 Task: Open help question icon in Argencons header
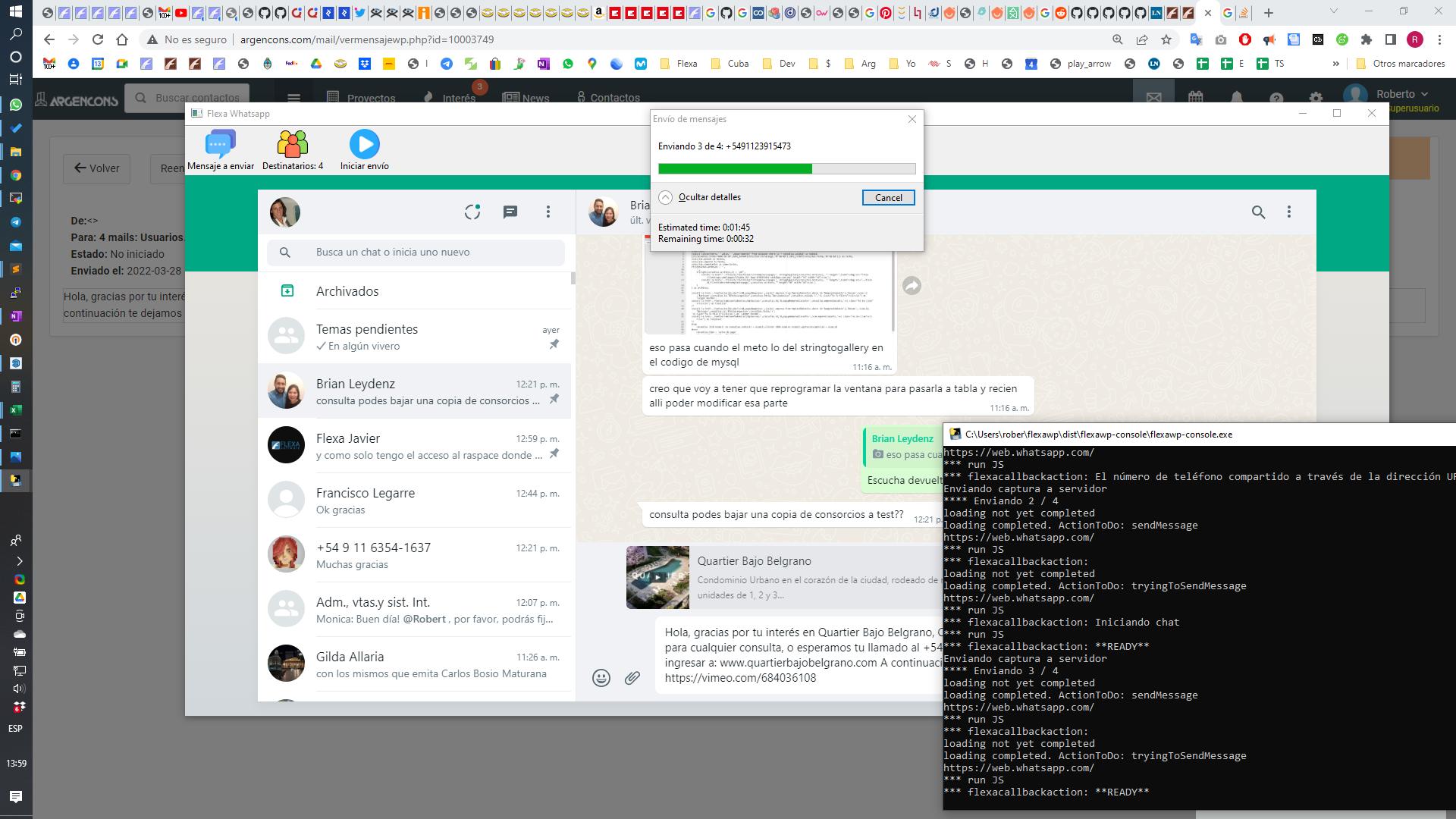coord(1276,98)
